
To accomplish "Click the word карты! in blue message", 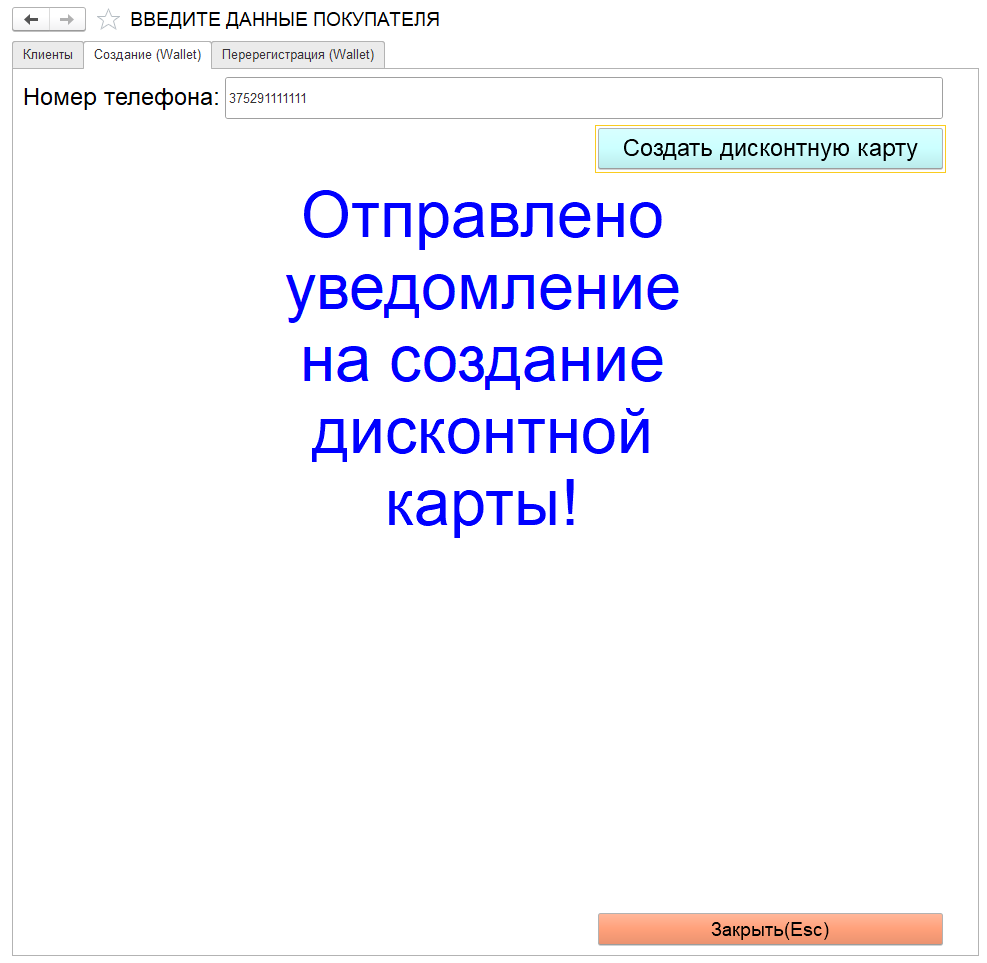I will (482, 505).
